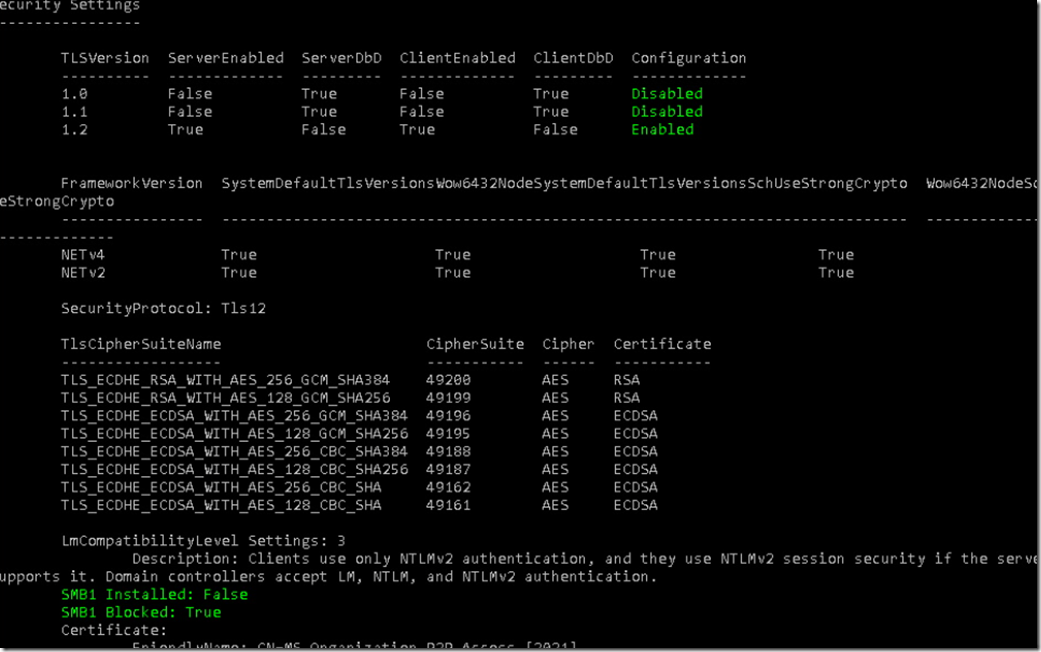This screenshot has height=652, width=1041.
Task: Click the ClientEnabled column header
Action: (x=457, y=58)
